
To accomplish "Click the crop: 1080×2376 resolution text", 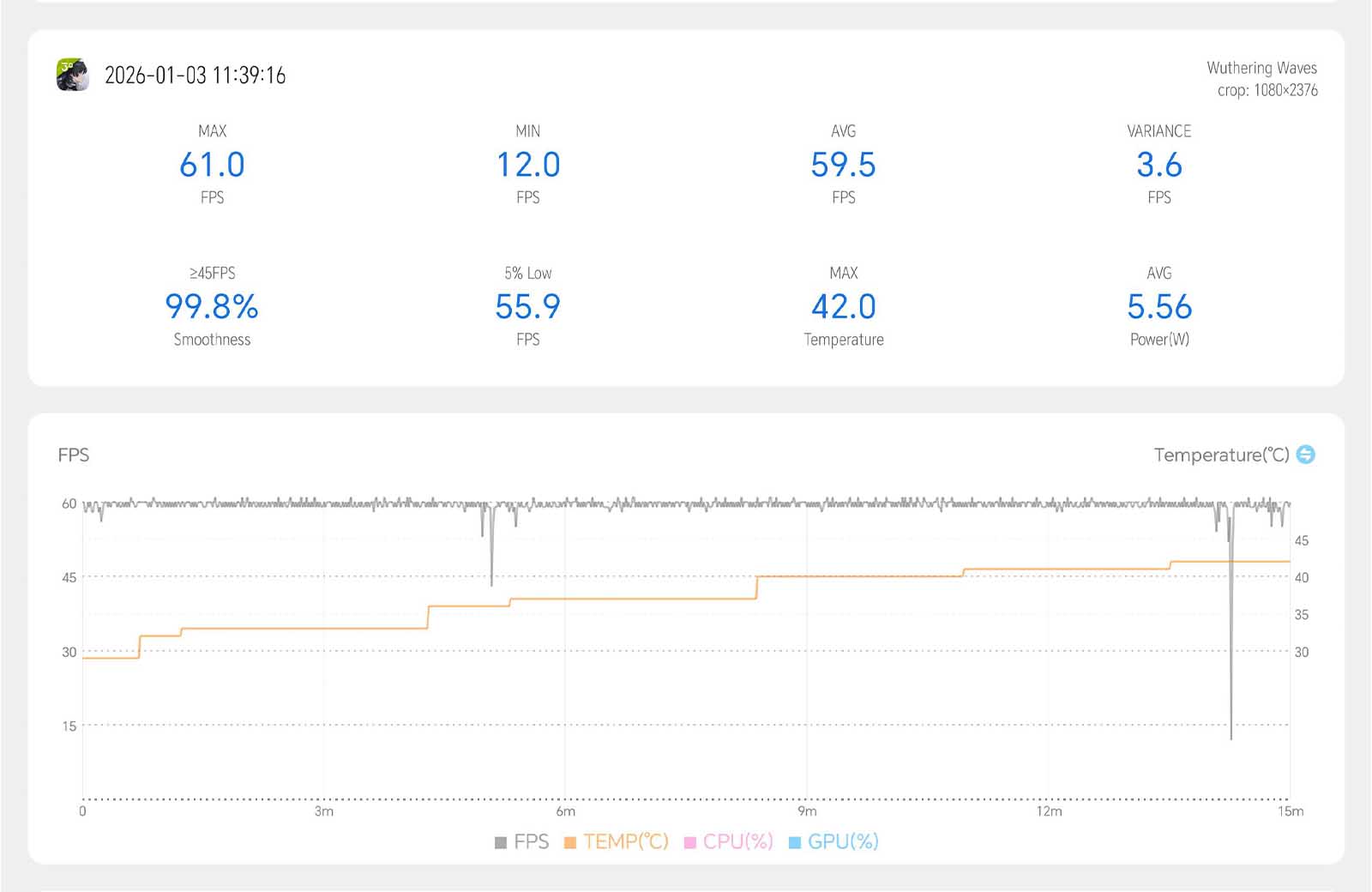I will click(x=1267, y=90).
